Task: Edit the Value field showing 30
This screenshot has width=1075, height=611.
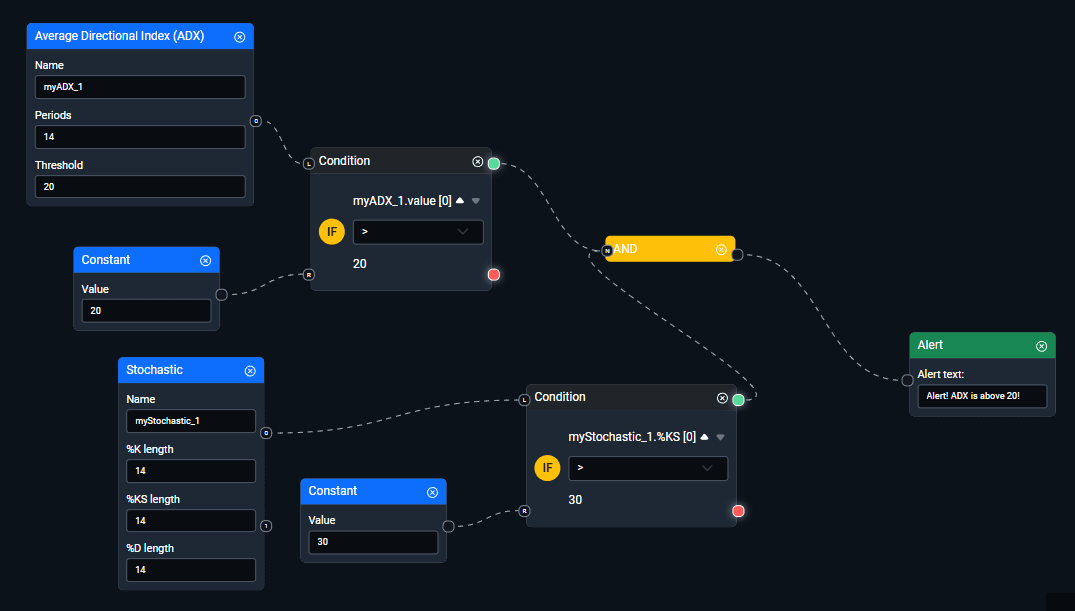Action: pyautogui.click(x=373, y=542)
